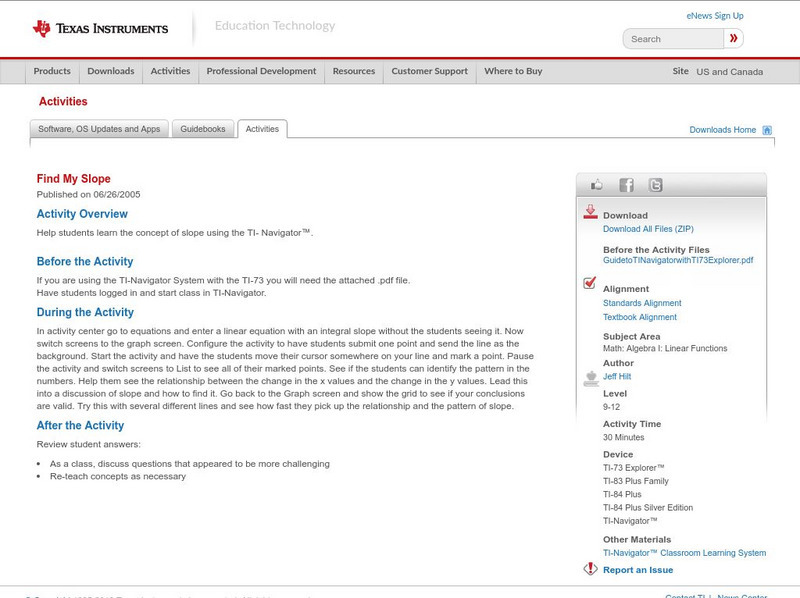Image resolution: width=800 pixels, height=598 pixels.
Task: Click the red search submit arrow
Action: click(x=733, y=38)
